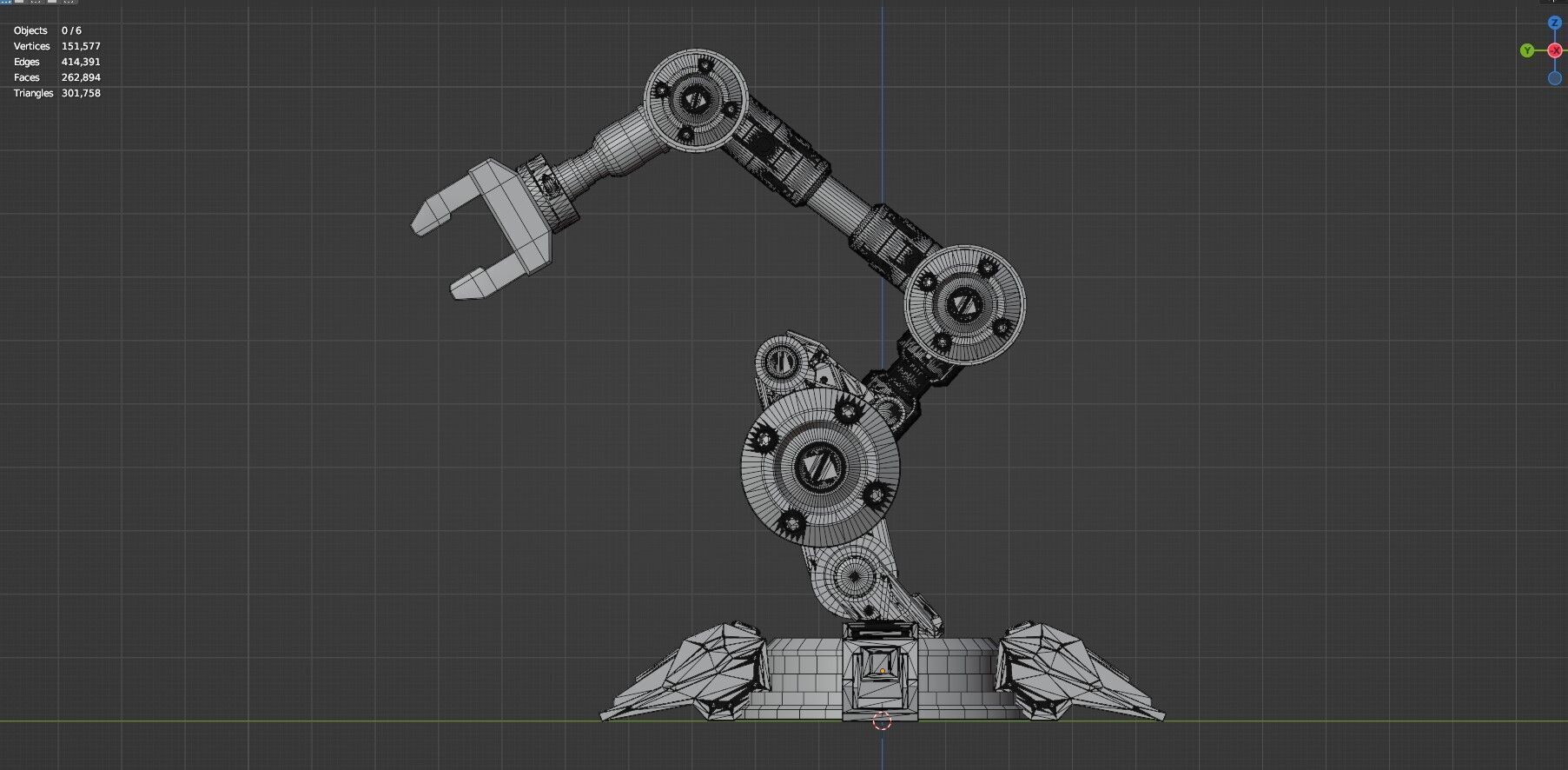Click the 3D cursor below the robot base
The height and width of the screenshot is (770, 1568).
point(882,721)
